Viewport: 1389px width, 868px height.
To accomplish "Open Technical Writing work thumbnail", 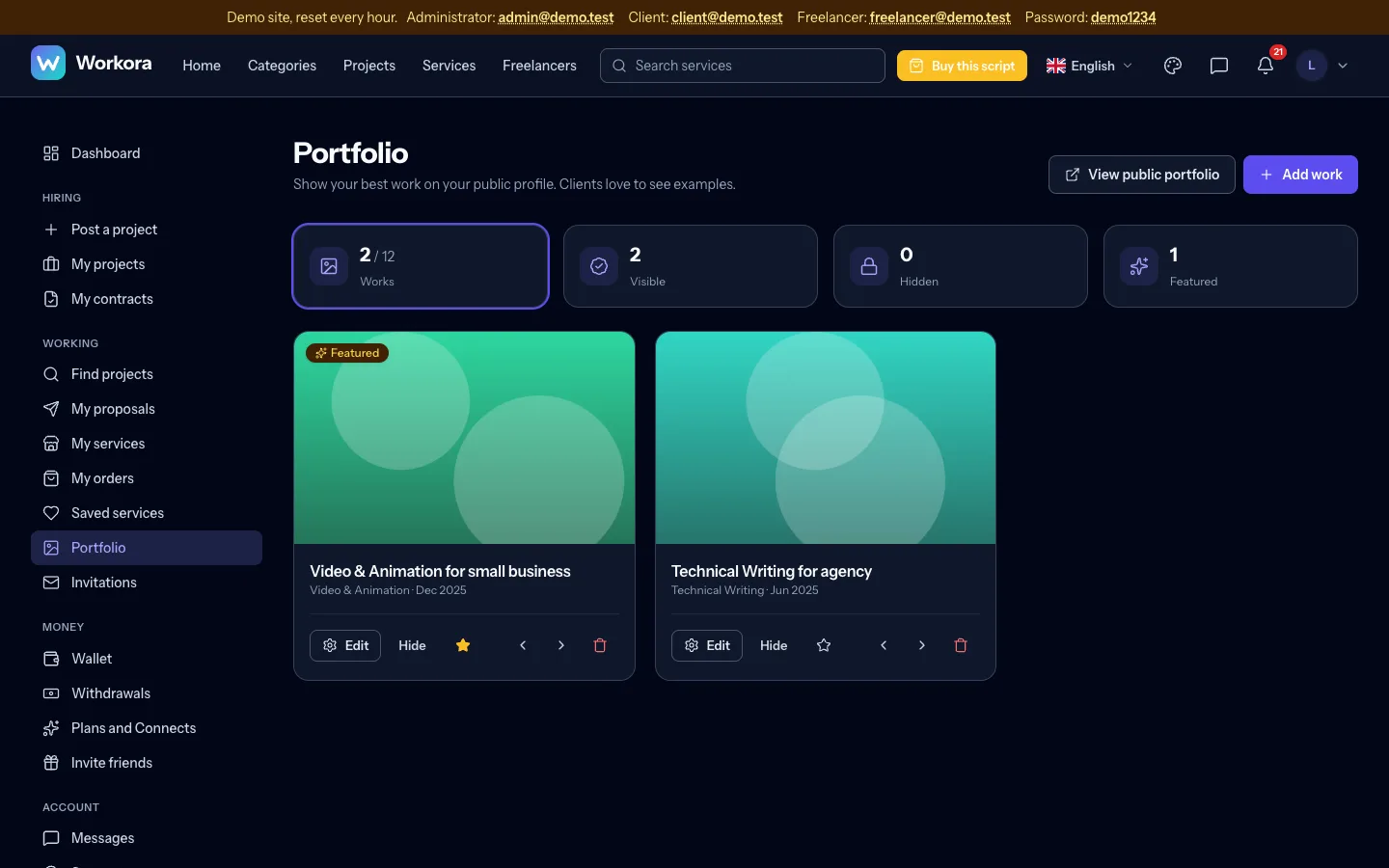I will pyautogui.click(x=826, y=438).
